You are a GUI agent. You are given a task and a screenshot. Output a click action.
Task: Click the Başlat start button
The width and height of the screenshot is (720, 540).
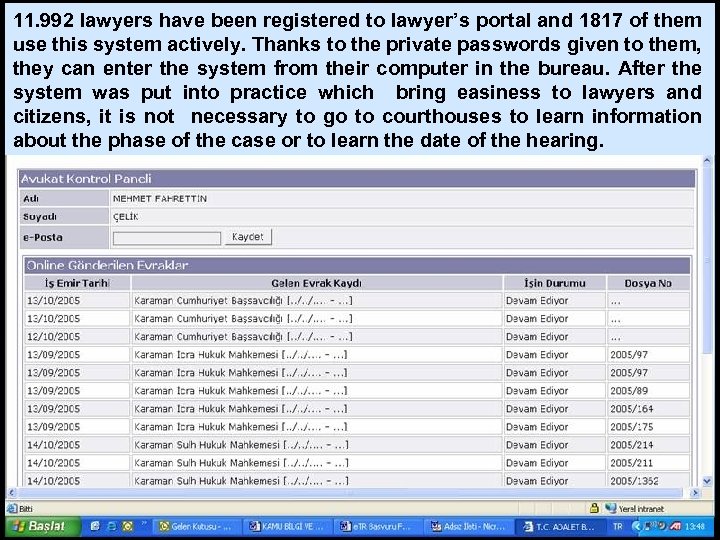42,526
